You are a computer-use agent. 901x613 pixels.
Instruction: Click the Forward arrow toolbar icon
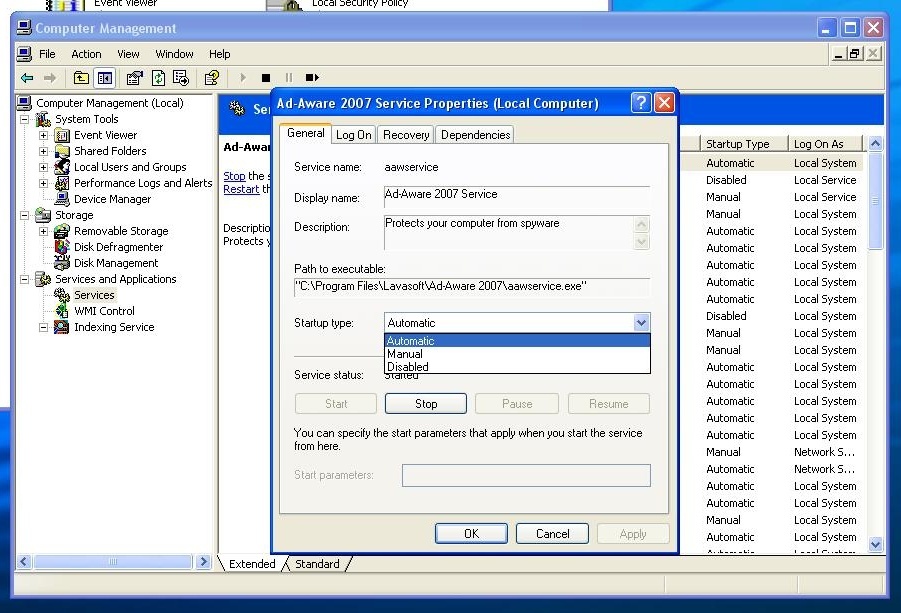click(x=50, y=78)
